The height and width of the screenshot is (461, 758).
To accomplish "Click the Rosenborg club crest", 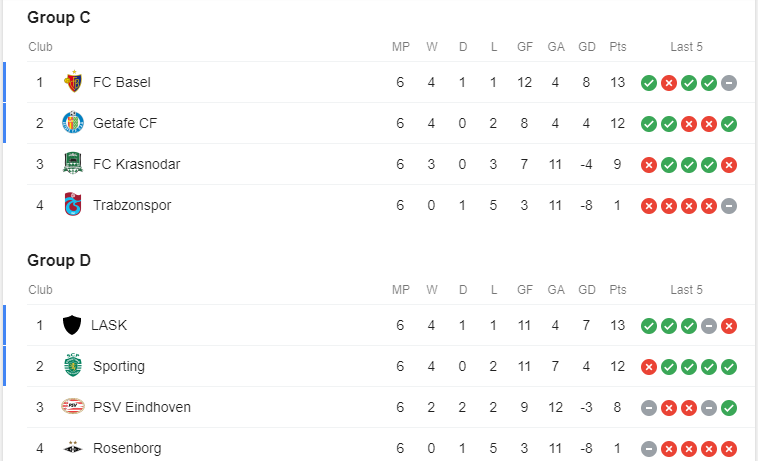I will tap(73, 448).
